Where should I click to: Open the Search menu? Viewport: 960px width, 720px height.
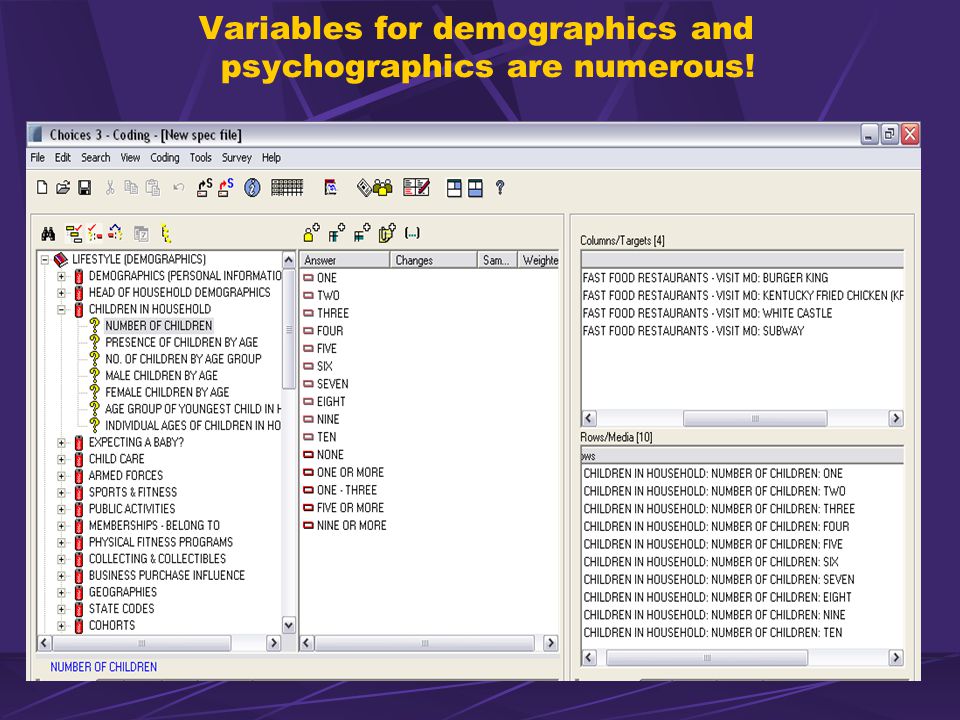[x=96, y=157]
